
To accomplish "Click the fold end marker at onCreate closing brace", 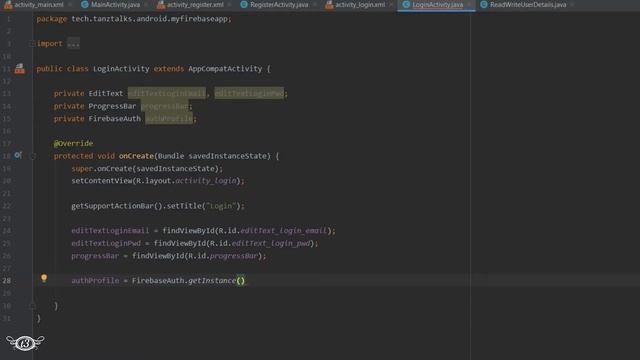I will 33,306.
